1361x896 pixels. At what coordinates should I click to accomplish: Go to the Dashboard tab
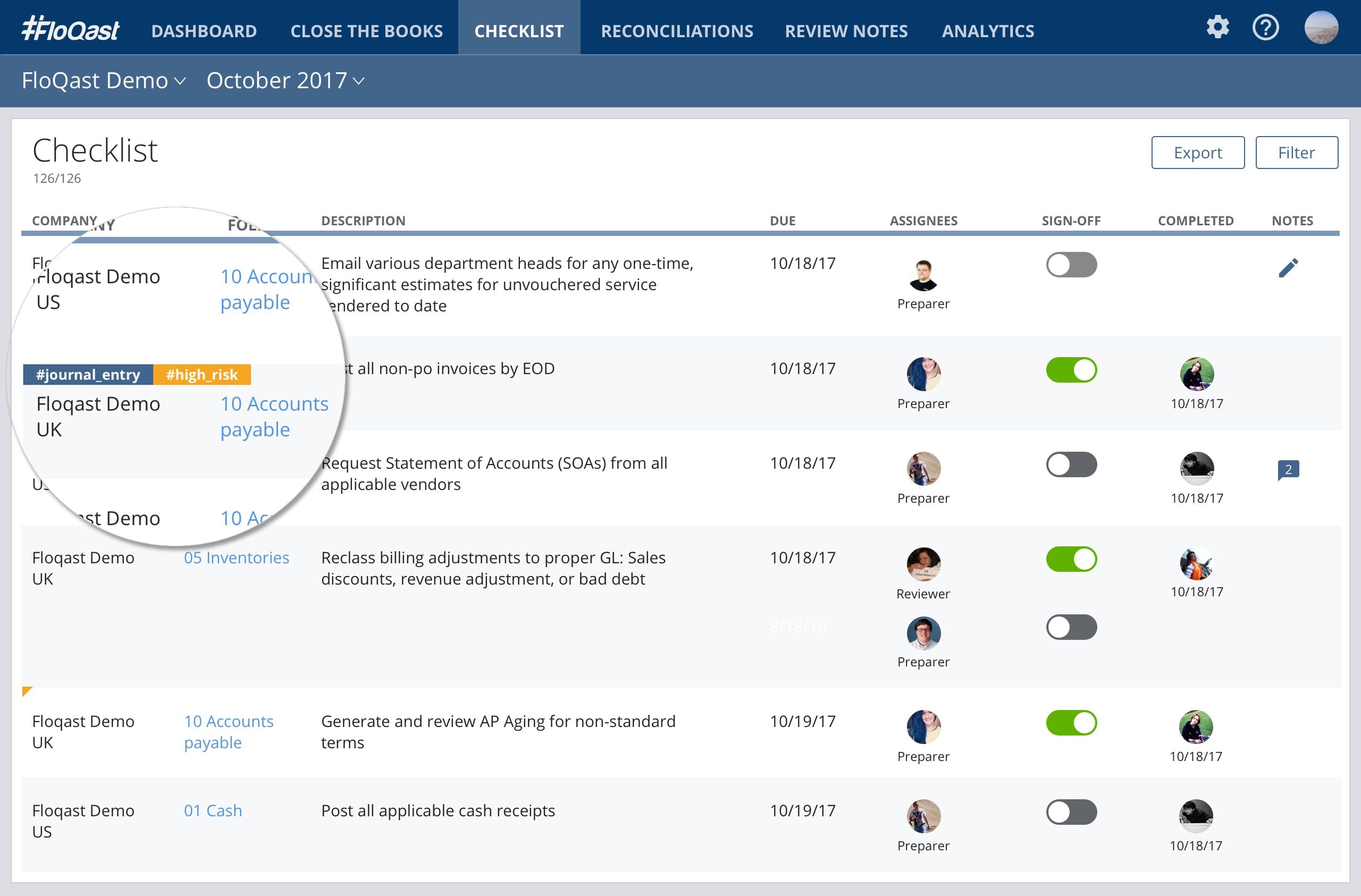click(x=204, y=31)
